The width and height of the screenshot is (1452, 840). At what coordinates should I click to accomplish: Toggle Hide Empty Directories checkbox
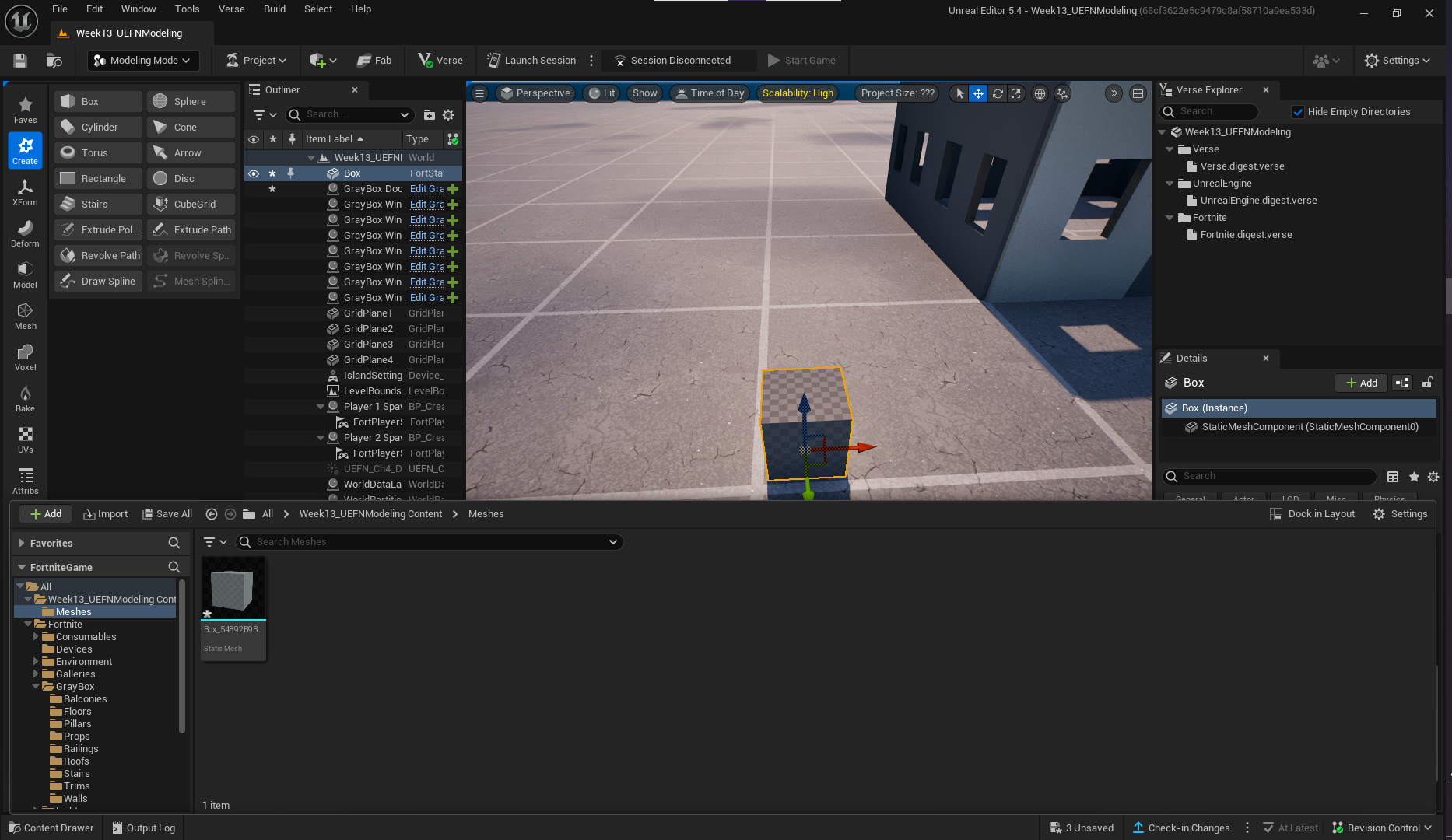[x=1298, y=112]
